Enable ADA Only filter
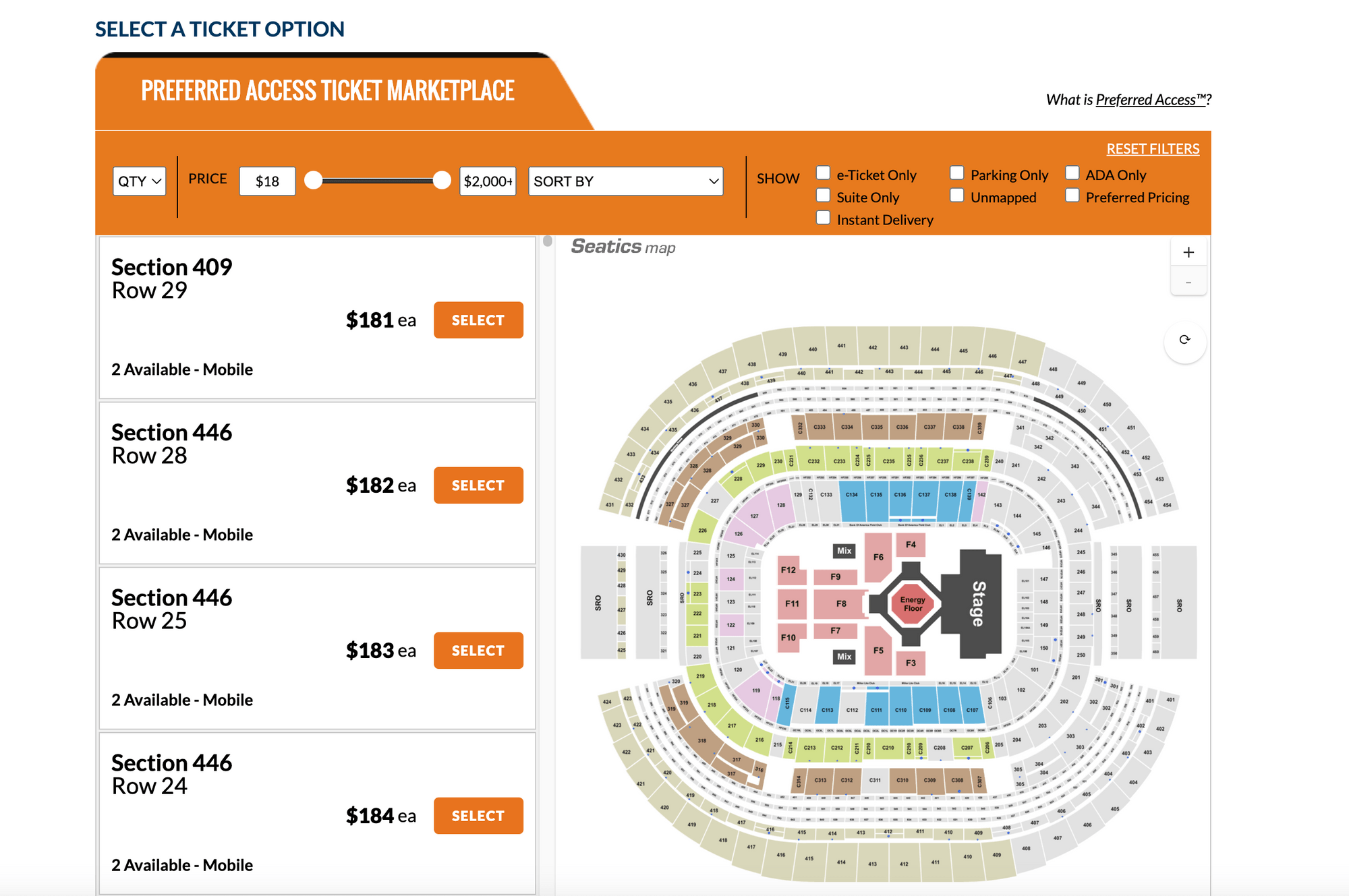Image resolution: width=1349 pixels, height=896 pixels. pyautogui.click(x=1072, y=173)
